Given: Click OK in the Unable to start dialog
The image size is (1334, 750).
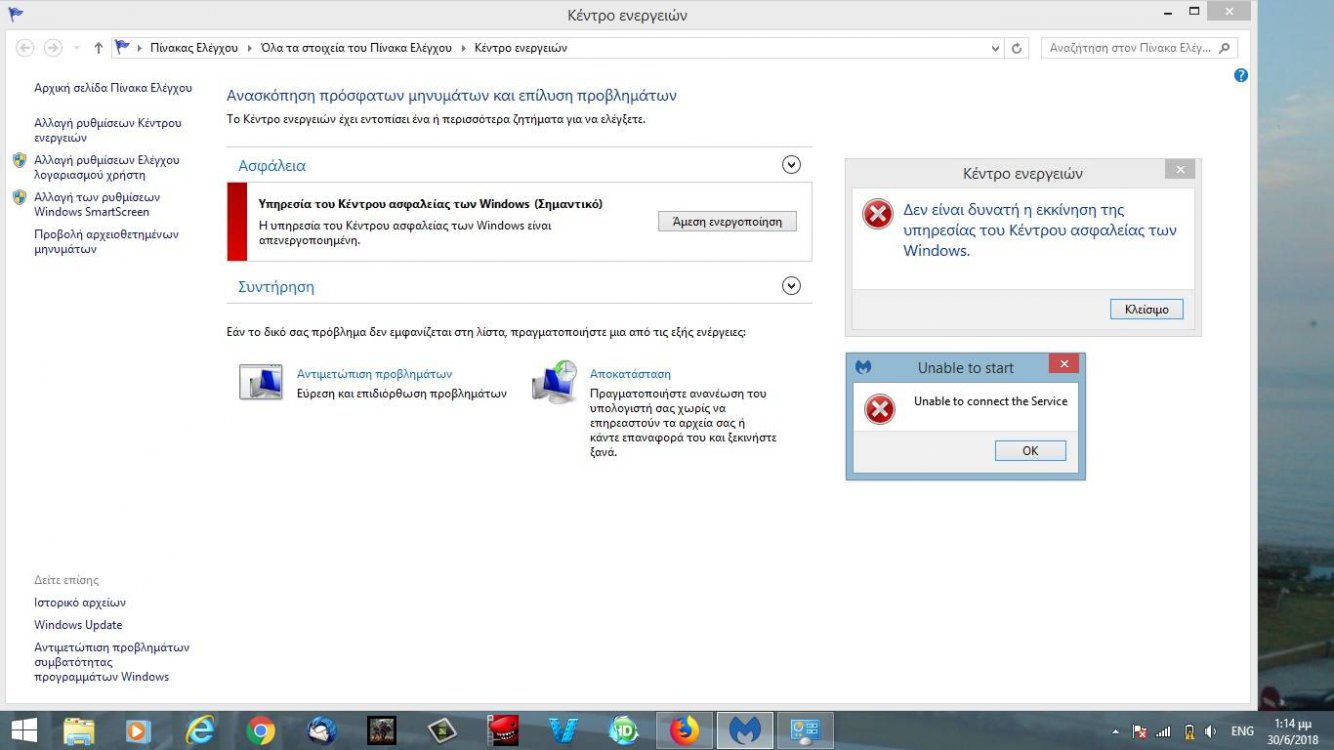Looking at the screenshot, I should pyautogui.click(x=1030, y=451).
